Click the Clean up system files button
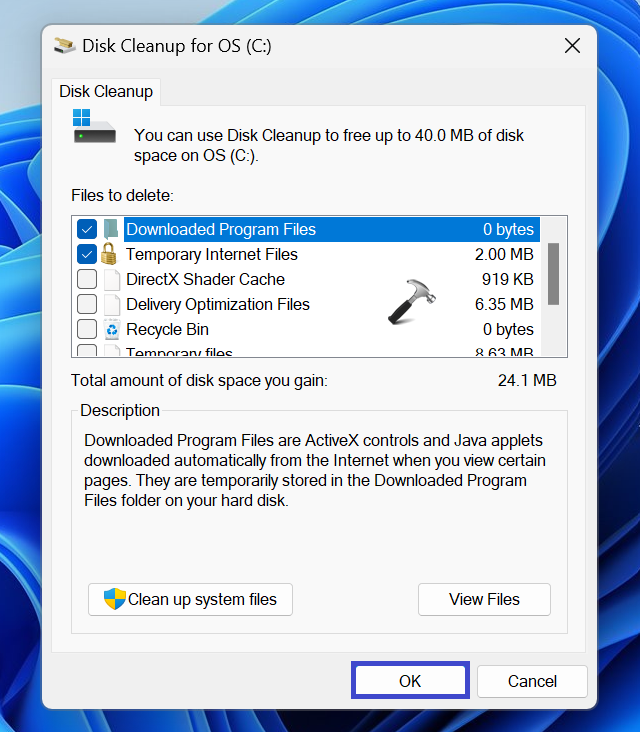This screenshot has height=732, width=640. click(190, 599)
